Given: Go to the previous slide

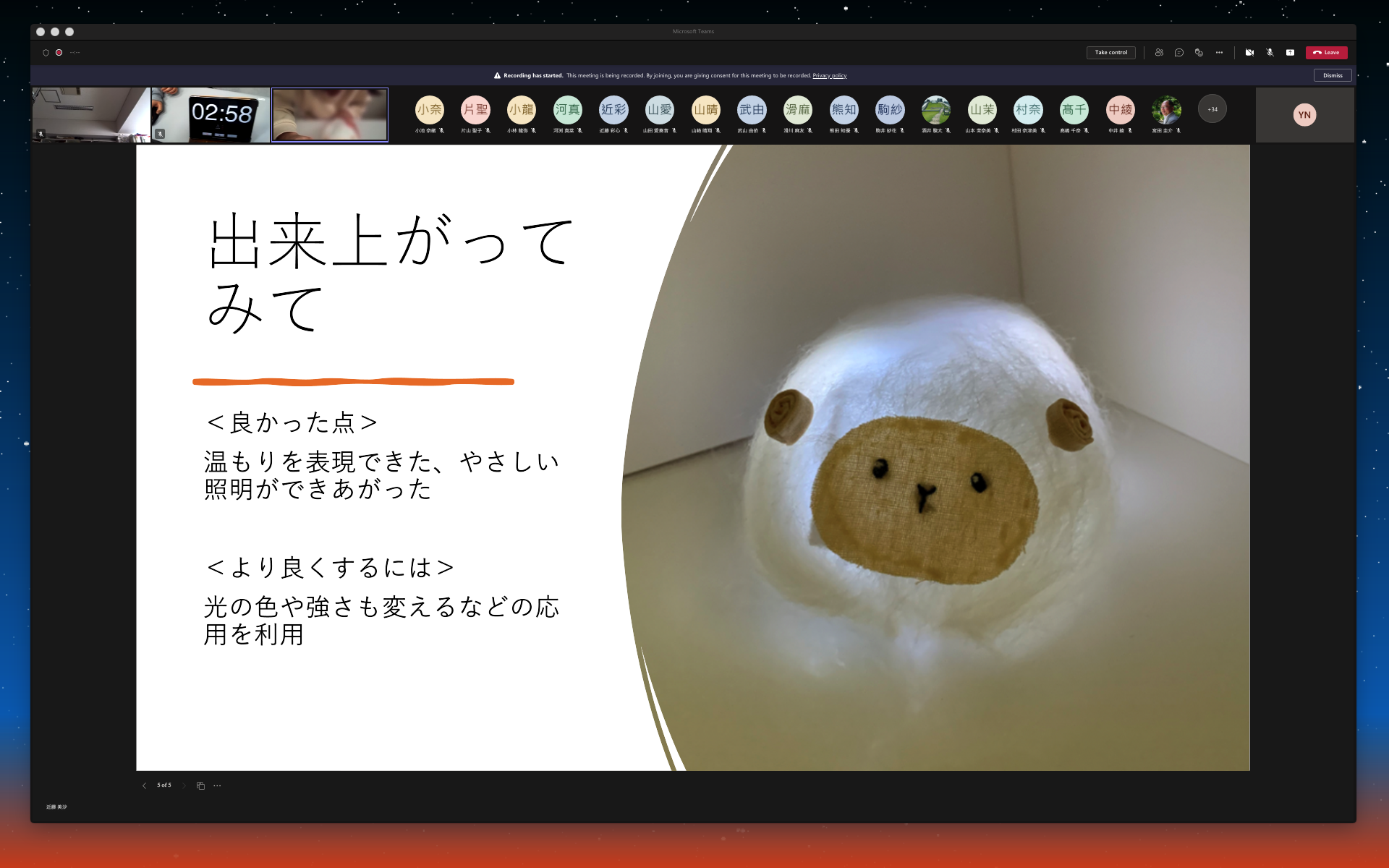Looking at the screenshot, I should click(x=144, y=786).
